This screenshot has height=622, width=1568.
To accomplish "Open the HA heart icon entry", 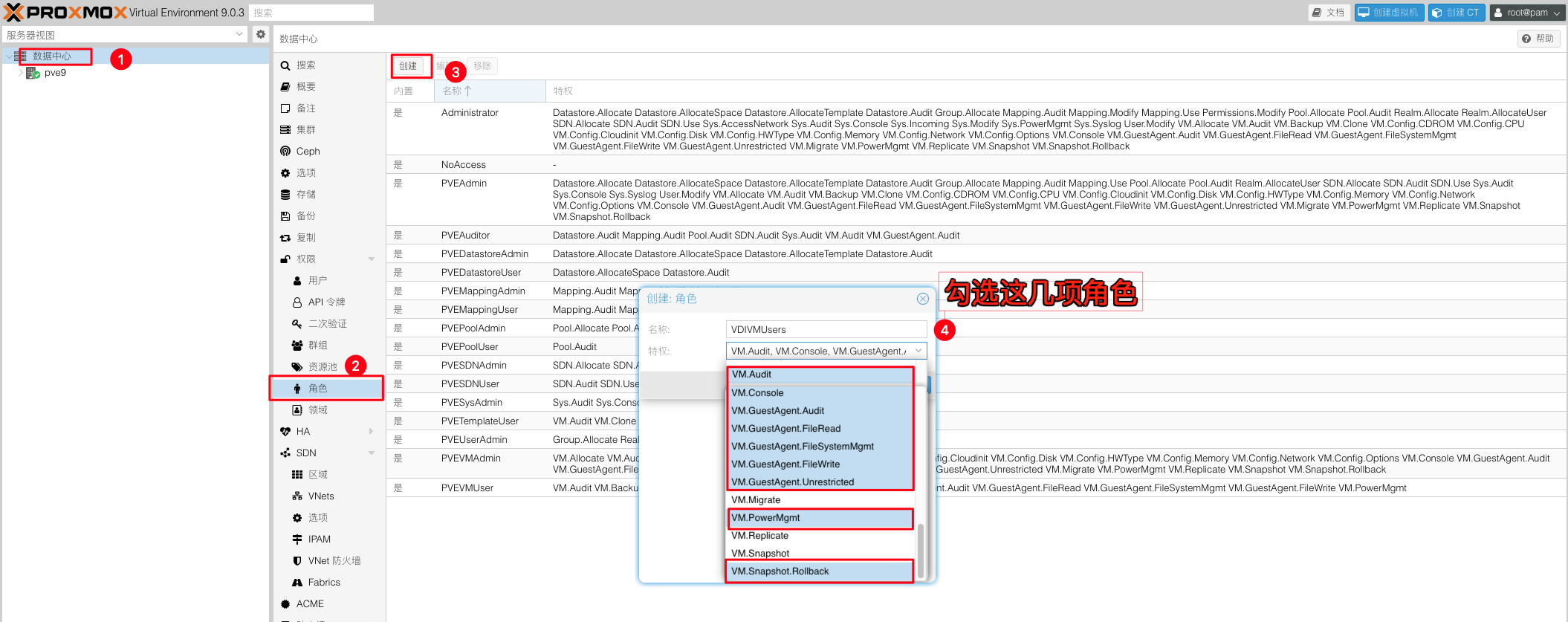I will (x=285, y=432).
